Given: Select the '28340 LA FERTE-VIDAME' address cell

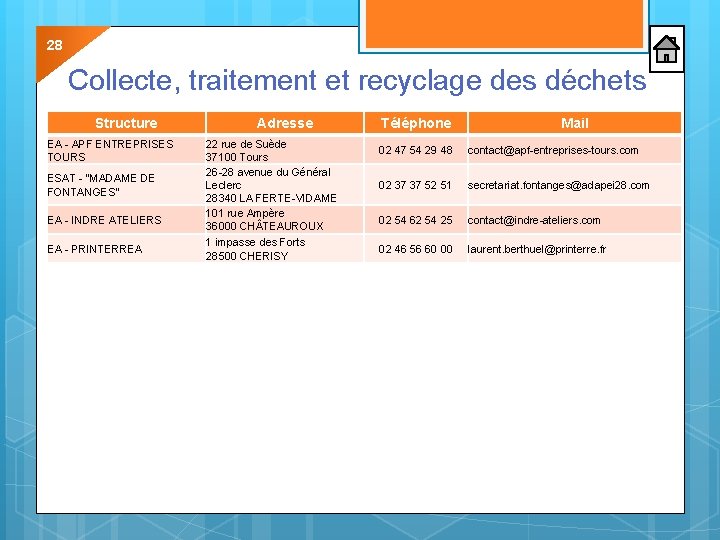Looking at the screenshot, I should 285,185.
